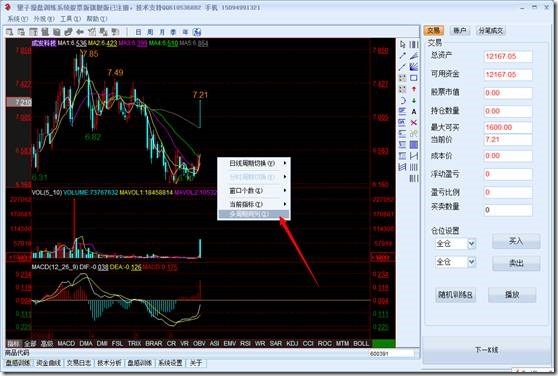Select the red up-arrow marker tool
Viewport: 558px width, 376px height.
pos(414,89)
